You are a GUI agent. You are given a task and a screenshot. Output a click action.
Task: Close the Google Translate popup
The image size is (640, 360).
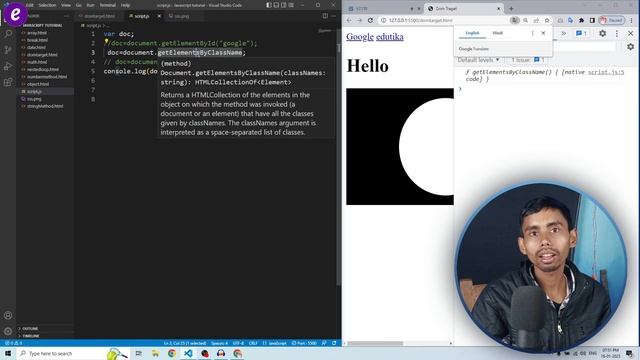(543, 33)
